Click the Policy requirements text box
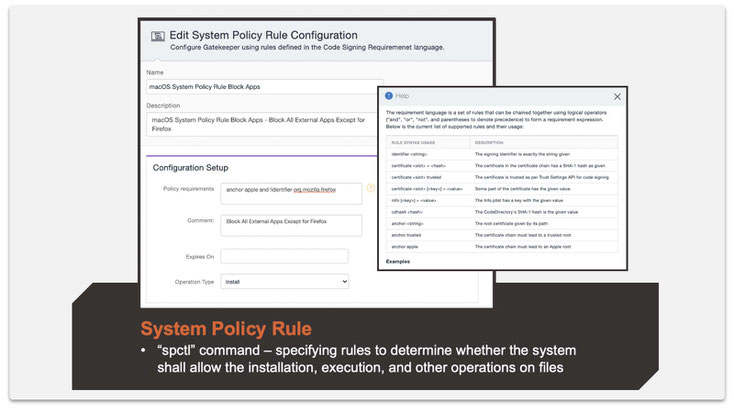 [x=291, y=193]
